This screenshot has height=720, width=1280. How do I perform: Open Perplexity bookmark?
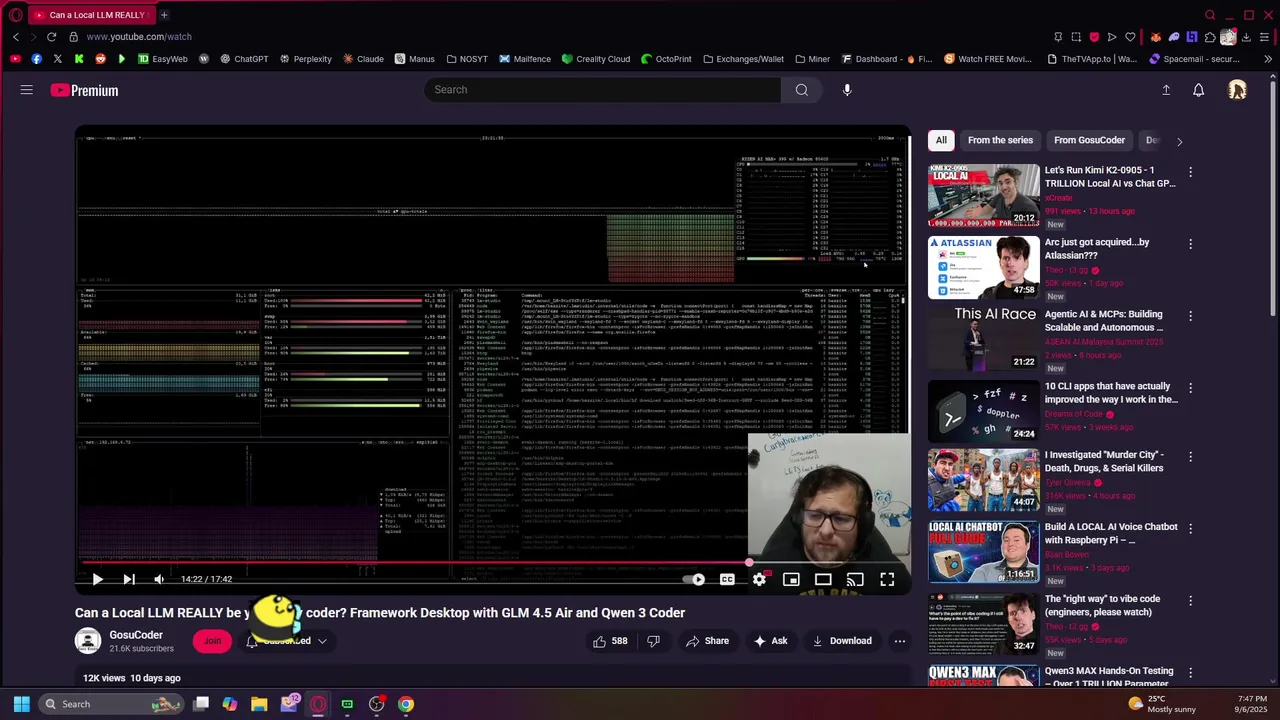point(305,59)
